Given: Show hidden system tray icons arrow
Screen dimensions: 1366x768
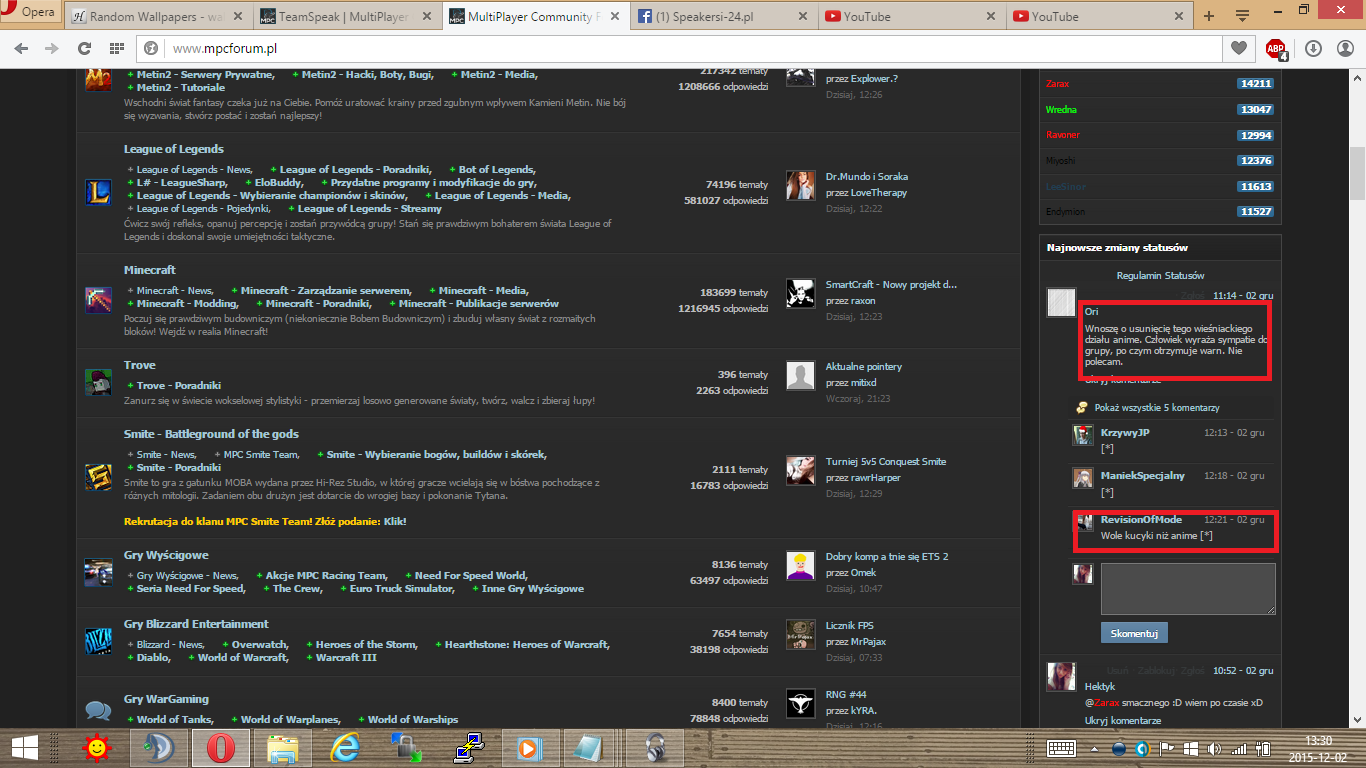Looking at the screenshot, I should tap(1095, 748).
